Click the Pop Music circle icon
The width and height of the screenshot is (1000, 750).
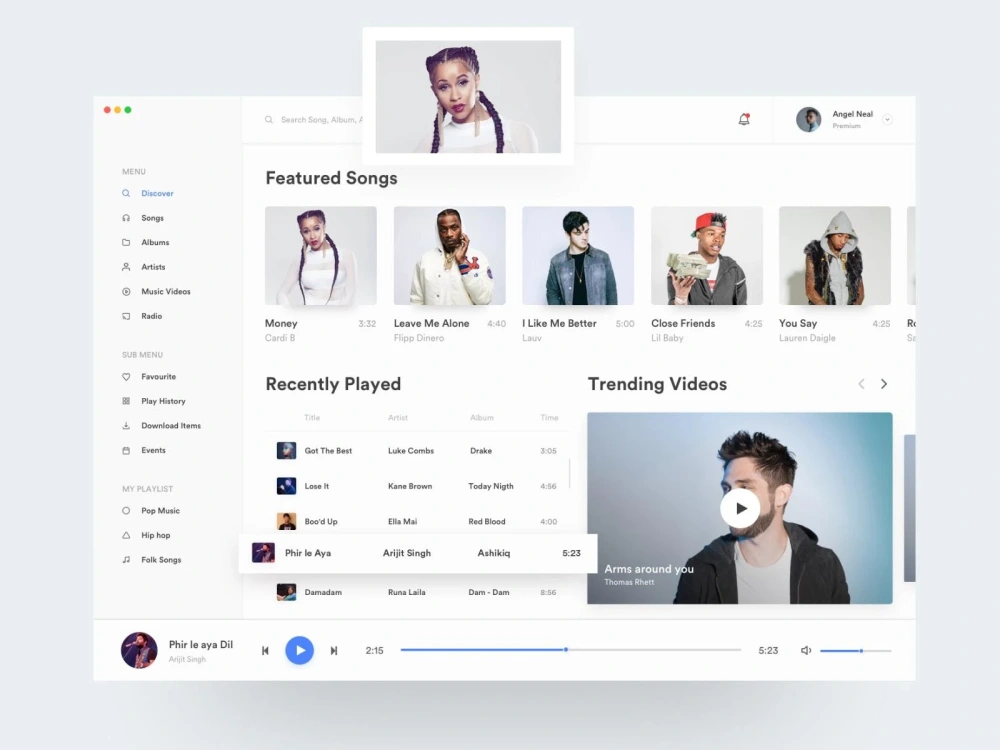point(126,511)
